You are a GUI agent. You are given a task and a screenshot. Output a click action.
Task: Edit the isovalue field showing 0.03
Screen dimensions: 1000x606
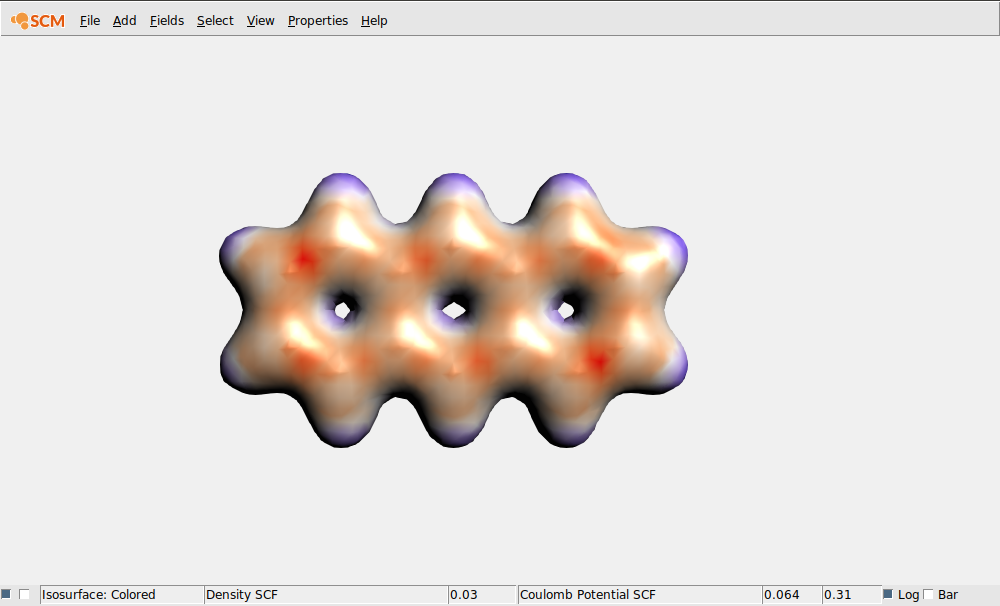(x=482, y=595)
